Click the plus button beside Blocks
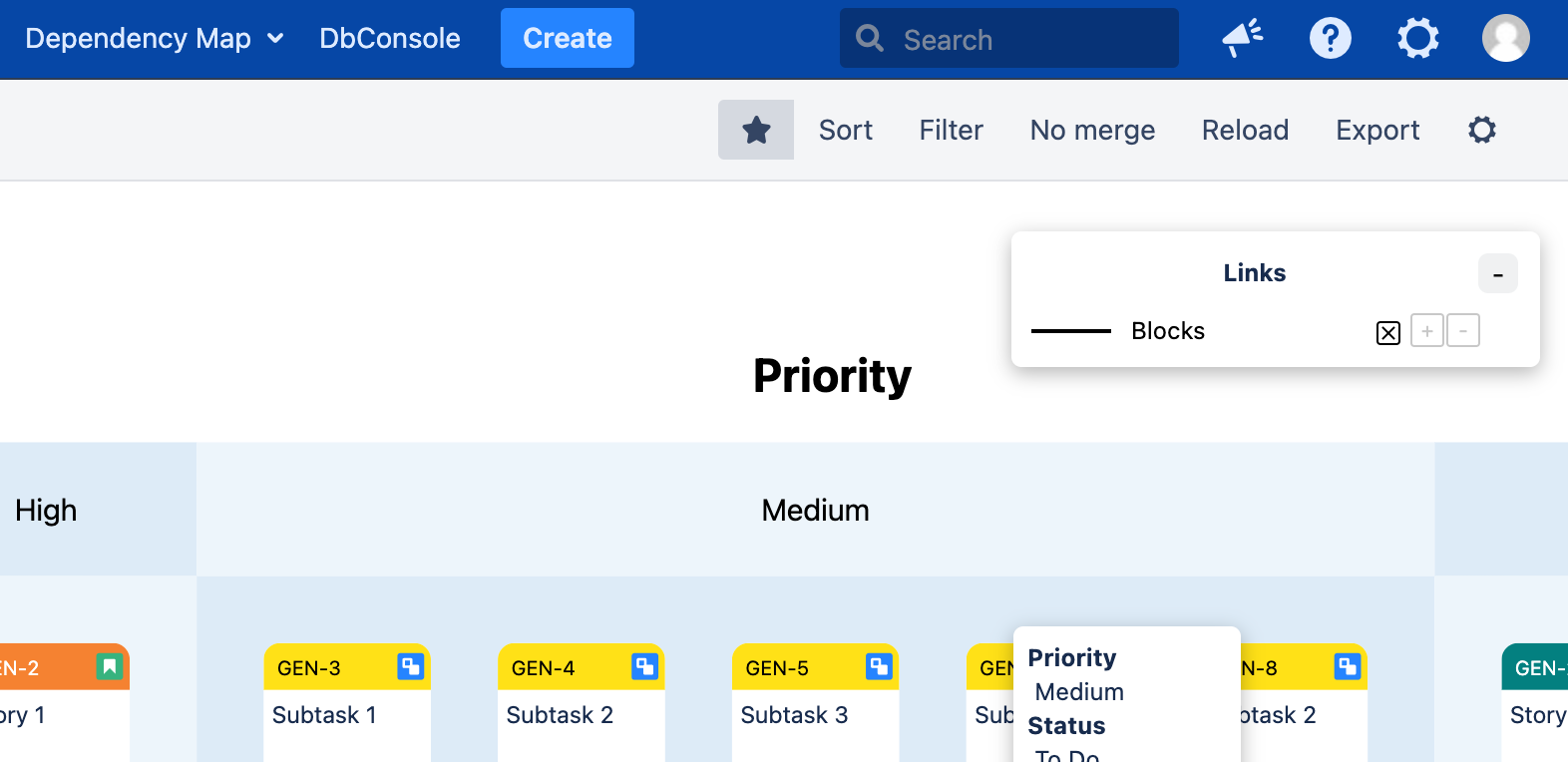1568x762 pixels. tap(1427, 330)
